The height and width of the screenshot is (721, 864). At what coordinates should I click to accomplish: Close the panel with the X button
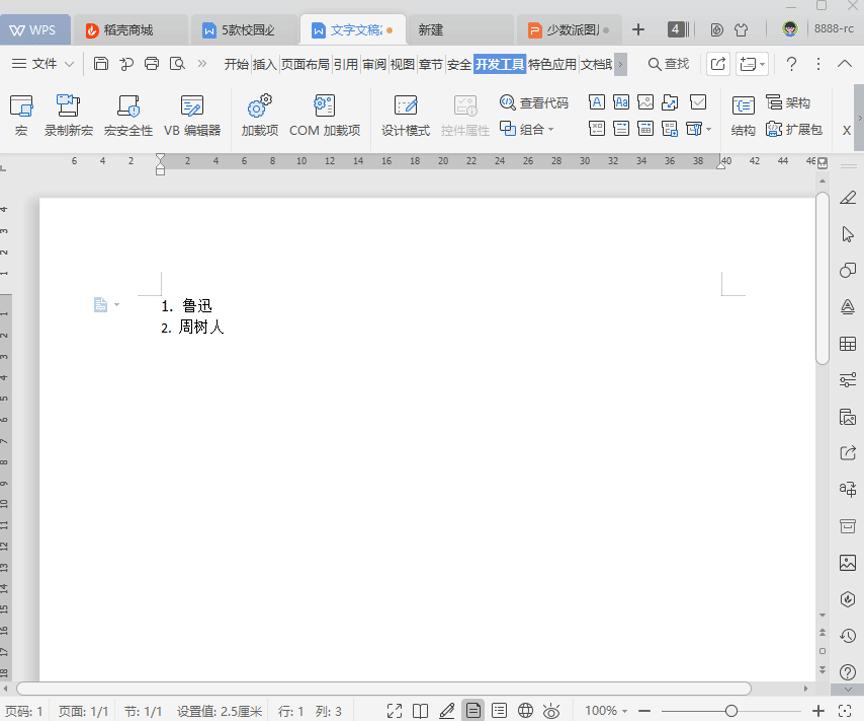[x=845, y=128]
